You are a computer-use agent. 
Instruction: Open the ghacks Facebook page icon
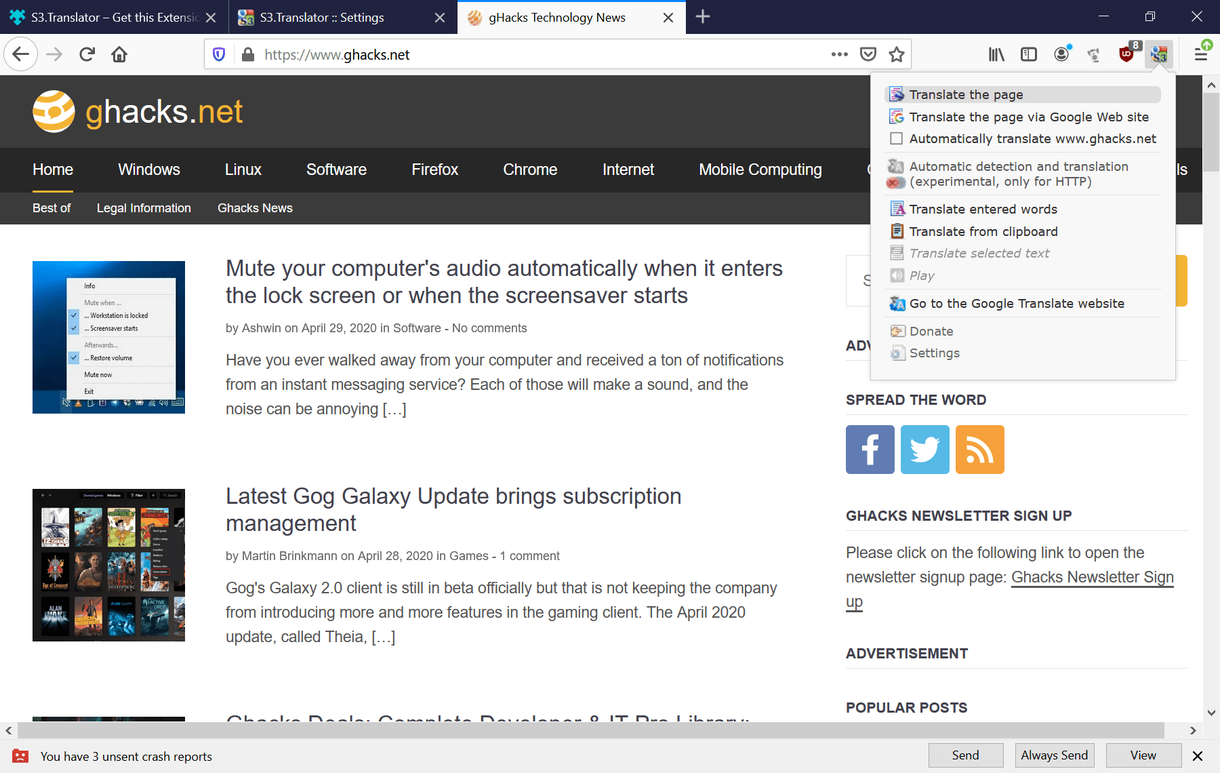pyautogui.click(x=870, y=449)
